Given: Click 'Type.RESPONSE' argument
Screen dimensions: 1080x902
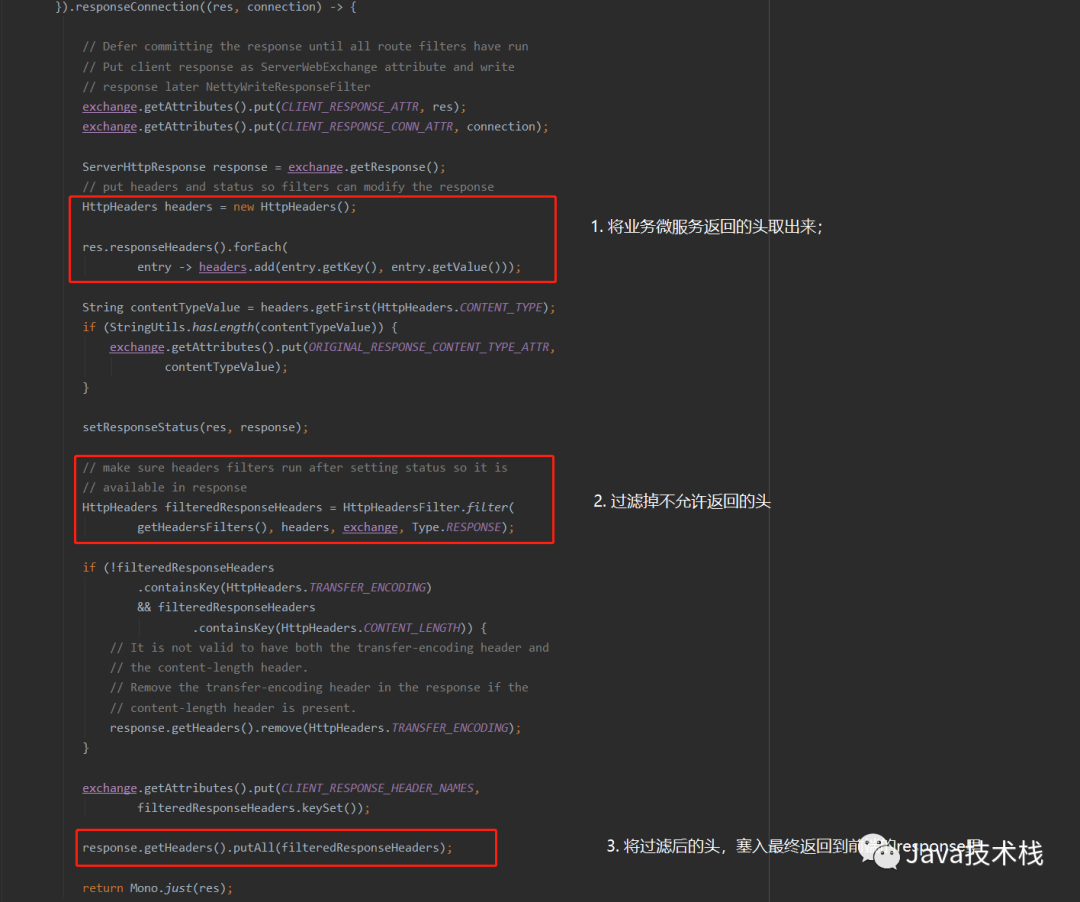Looking at the screenshot, I should (x=457, y=527).
